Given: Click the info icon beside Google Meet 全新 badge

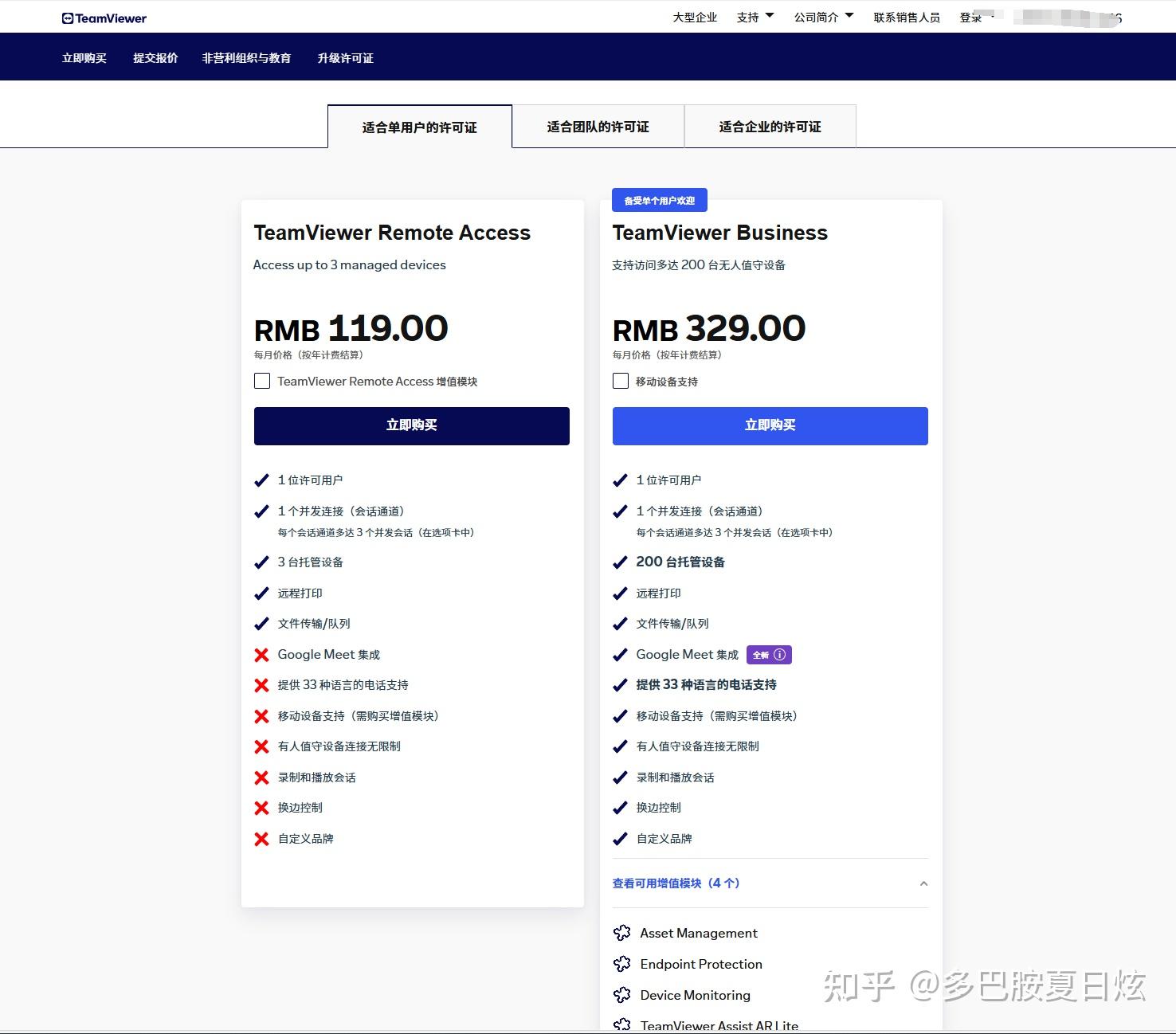Looking at the screenshot, I should tap(780, 654).
